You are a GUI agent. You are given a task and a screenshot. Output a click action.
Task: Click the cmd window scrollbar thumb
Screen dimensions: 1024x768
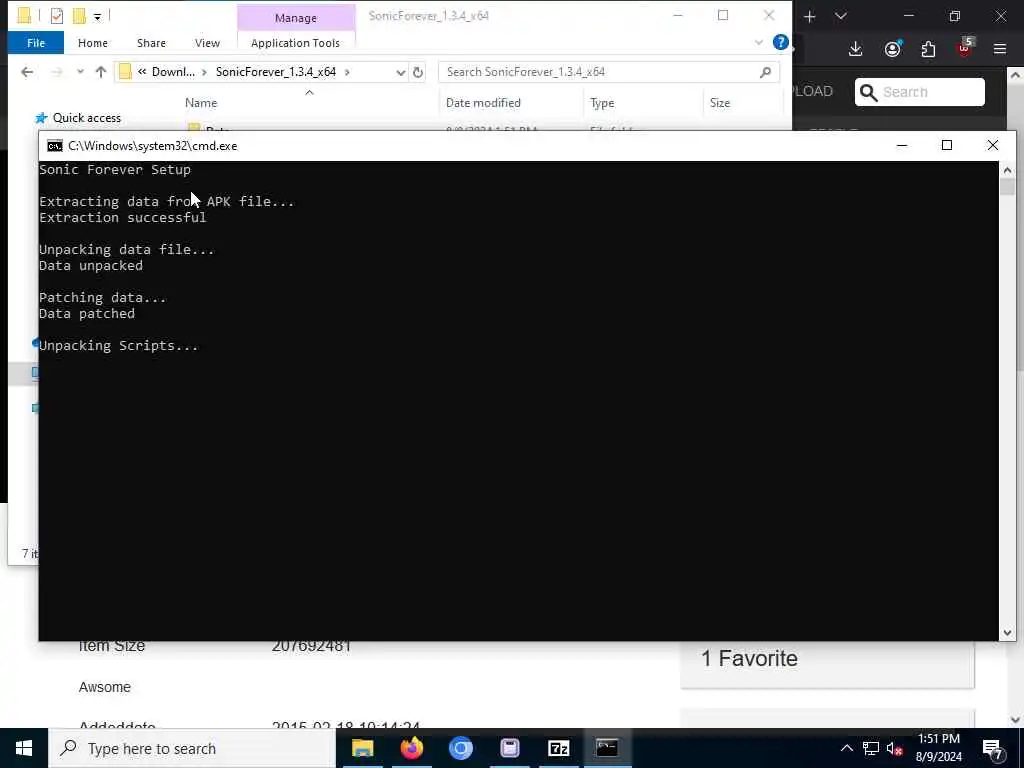tap(1007, 187)
